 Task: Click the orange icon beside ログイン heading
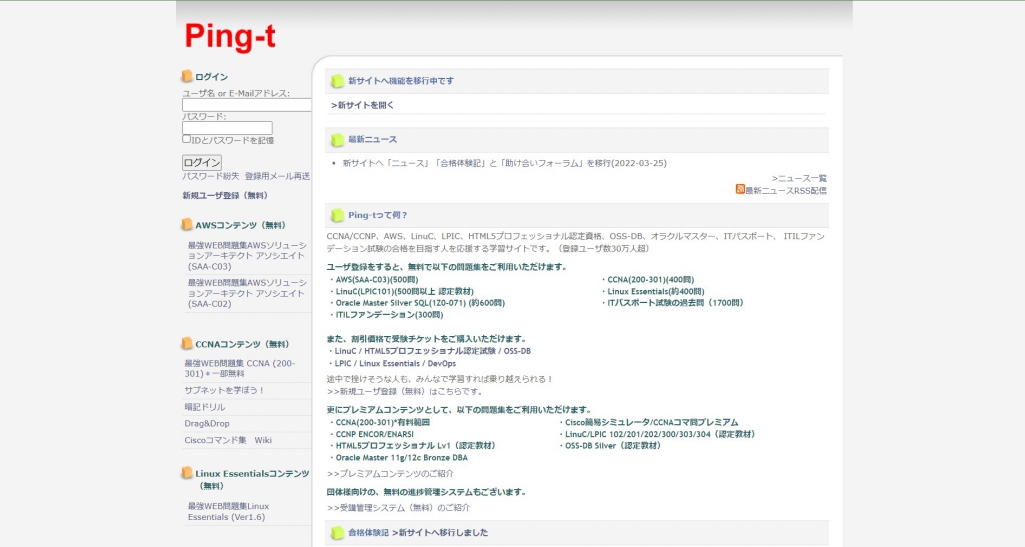point(187,76)
